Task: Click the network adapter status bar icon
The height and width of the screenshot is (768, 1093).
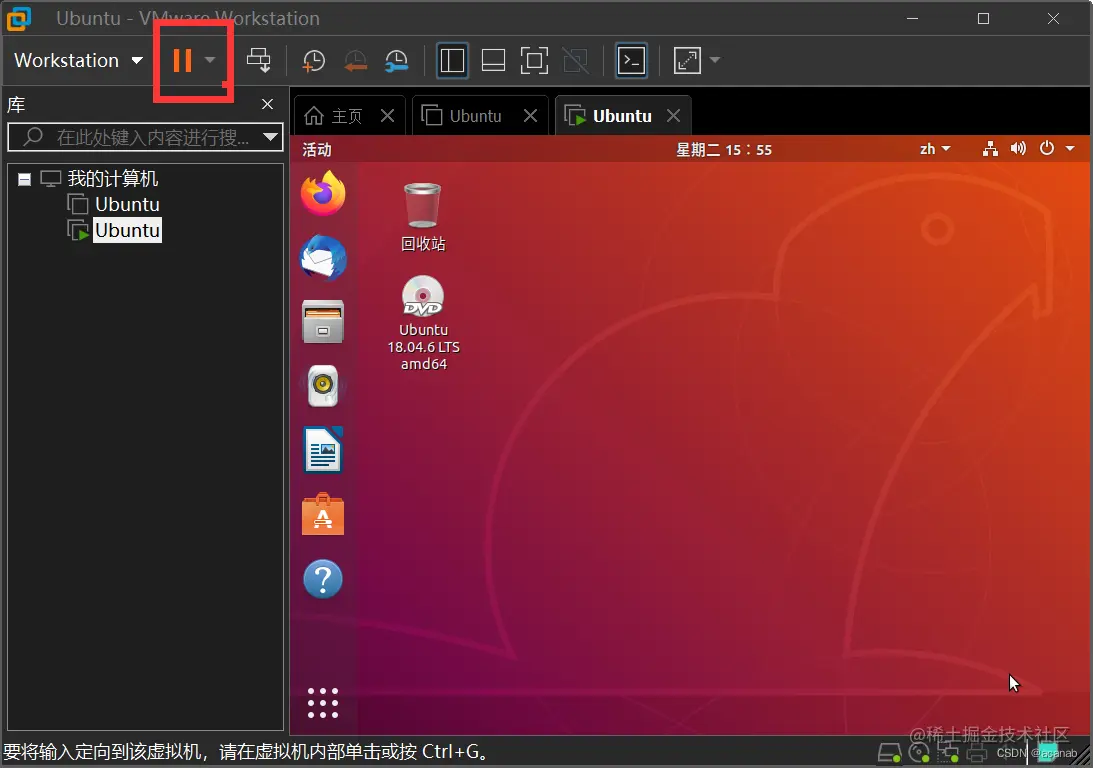Action: tap(948, 753)
